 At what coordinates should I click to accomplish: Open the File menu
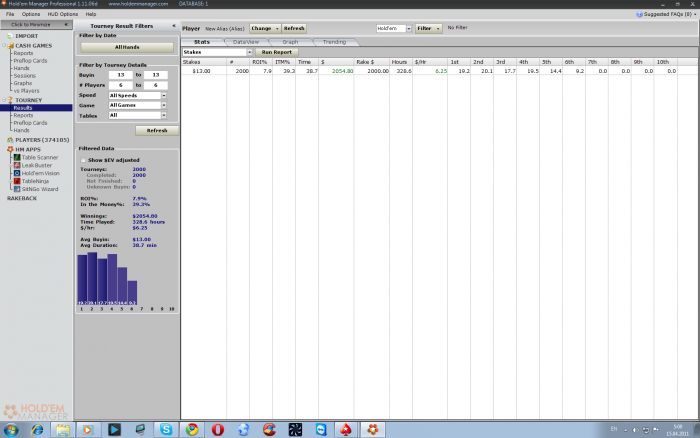(10, 14)
